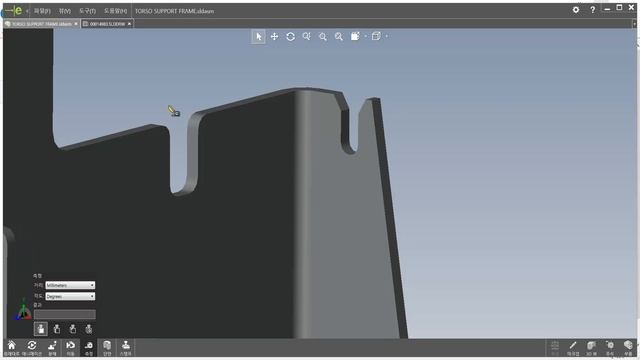640x360 pixels.
Task: Open the Components panel icon
Action: (628, 348)
